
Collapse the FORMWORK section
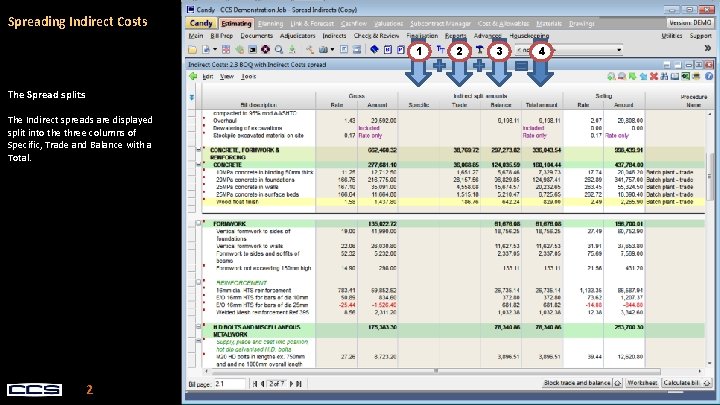(198, 224)
